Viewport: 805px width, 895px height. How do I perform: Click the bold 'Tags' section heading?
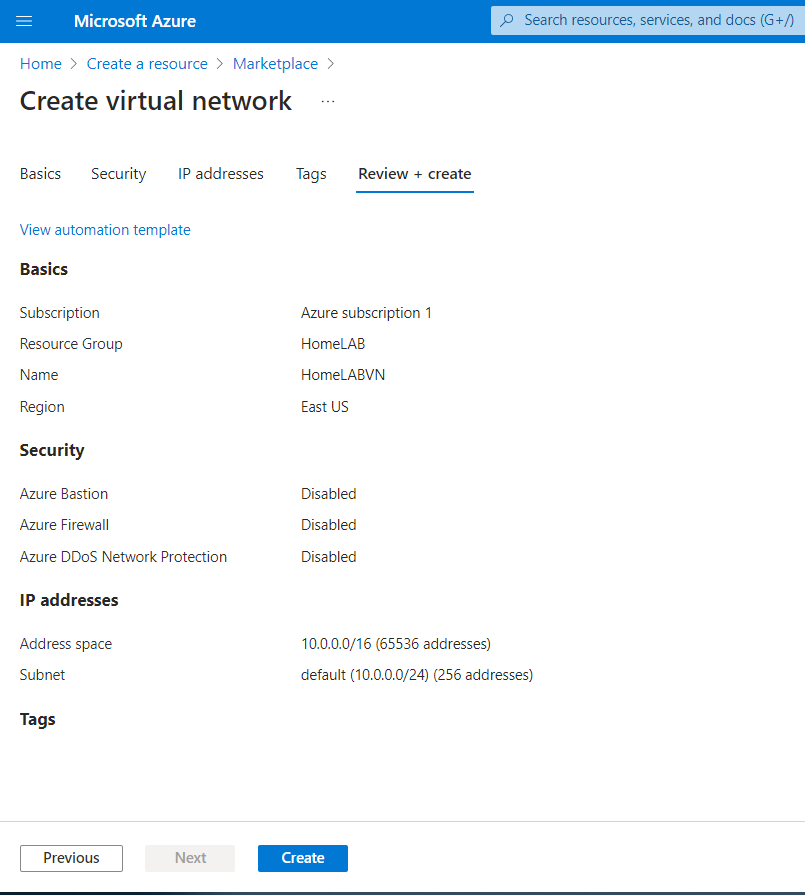(37, 719)
